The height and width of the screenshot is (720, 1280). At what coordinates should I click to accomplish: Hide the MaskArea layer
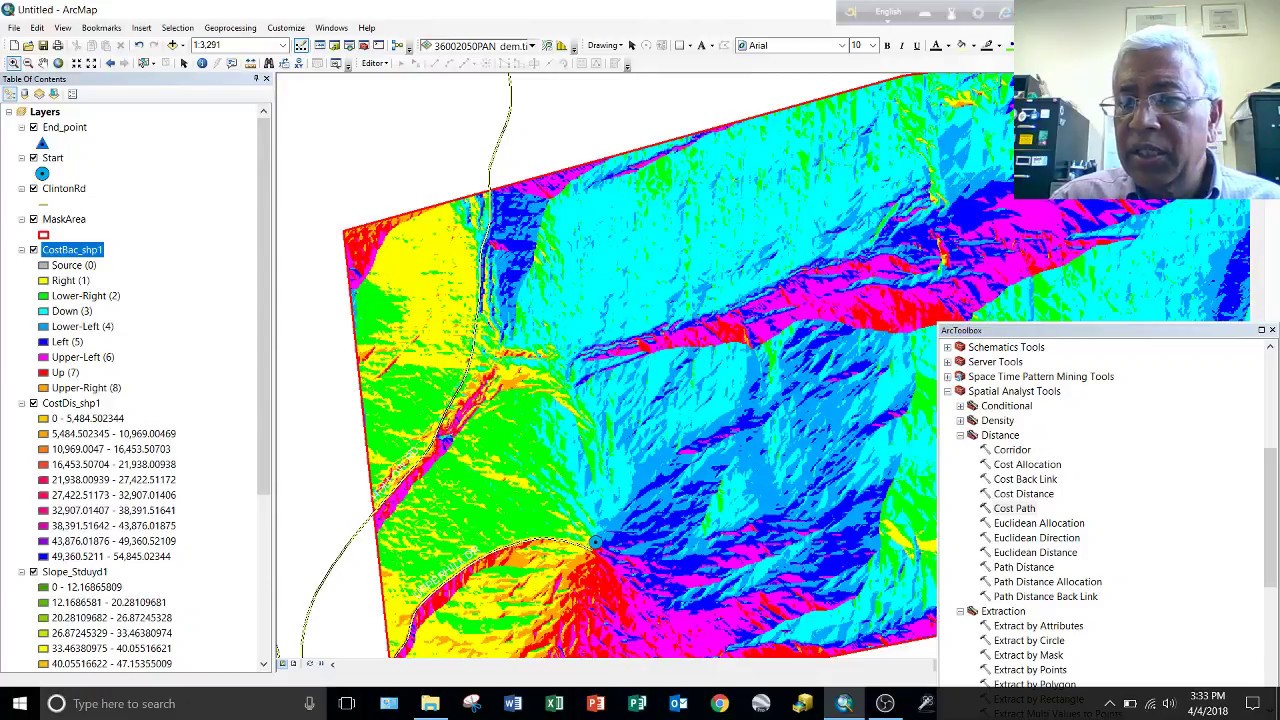[34, 219]
